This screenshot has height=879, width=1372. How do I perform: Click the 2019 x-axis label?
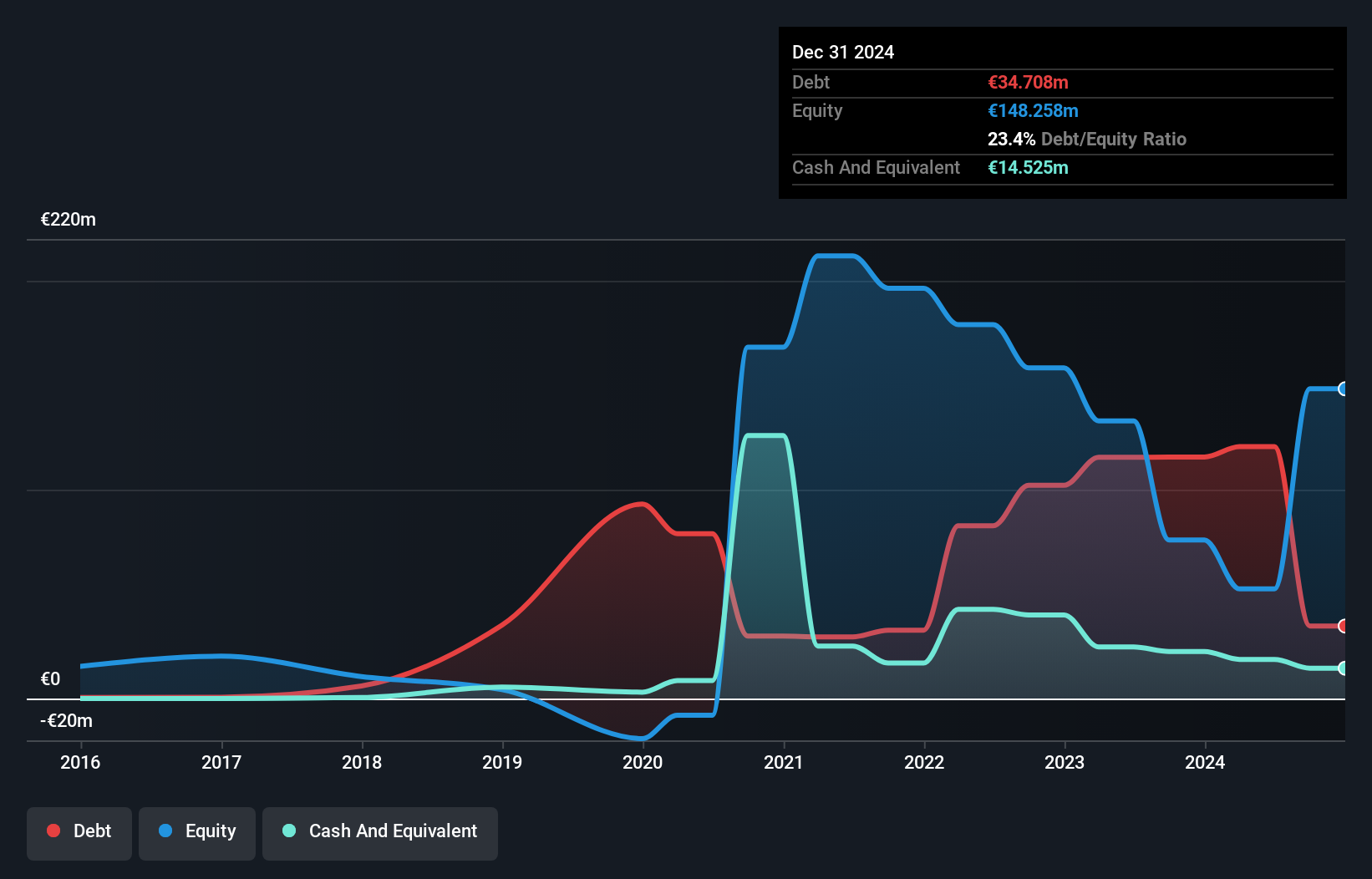pyautogui.click(x=502, y=762)
